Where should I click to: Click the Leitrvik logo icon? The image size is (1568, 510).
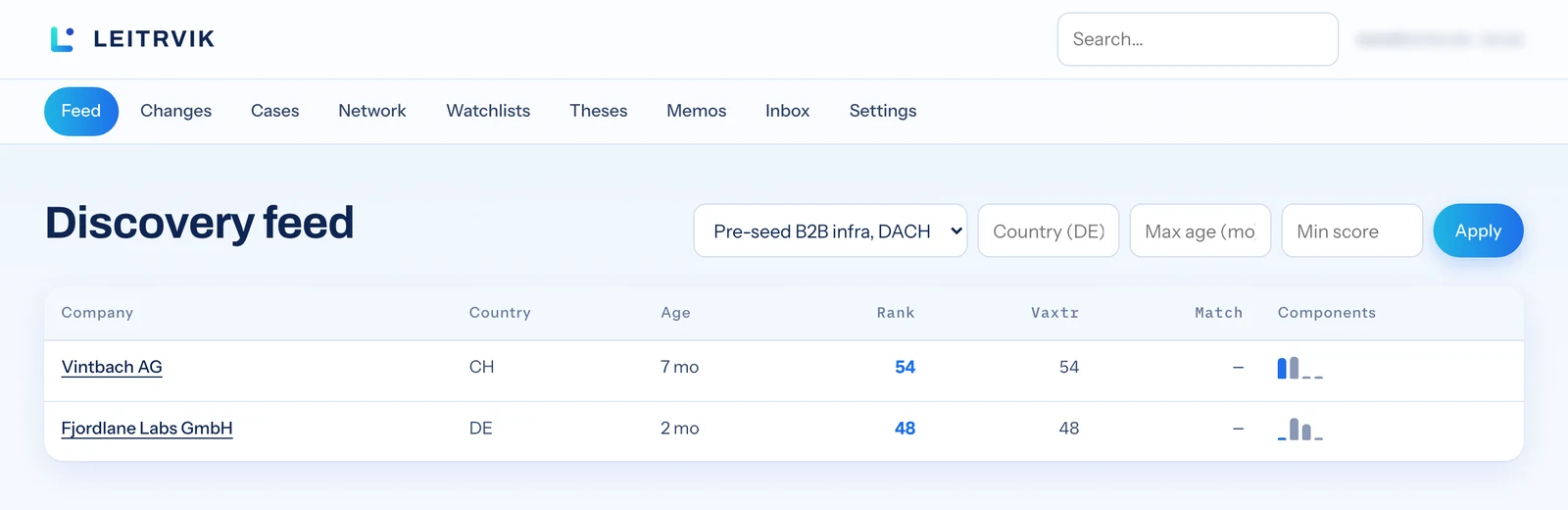(x=62, y=39)
